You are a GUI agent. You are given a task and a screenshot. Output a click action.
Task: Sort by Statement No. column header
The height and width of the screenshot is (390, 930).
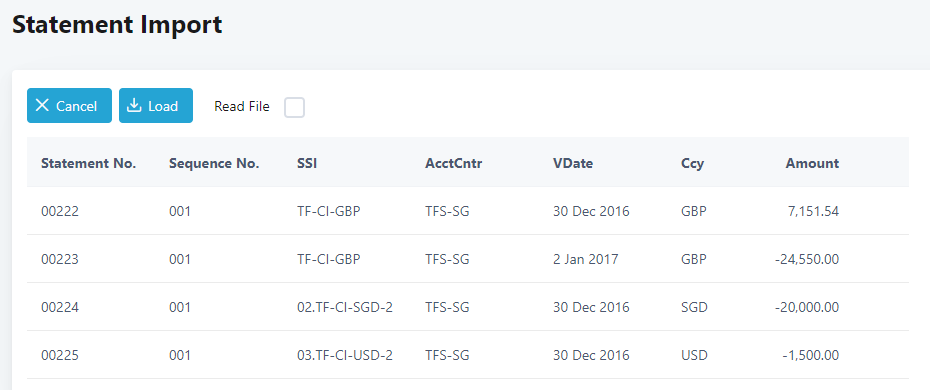point(88,164)
